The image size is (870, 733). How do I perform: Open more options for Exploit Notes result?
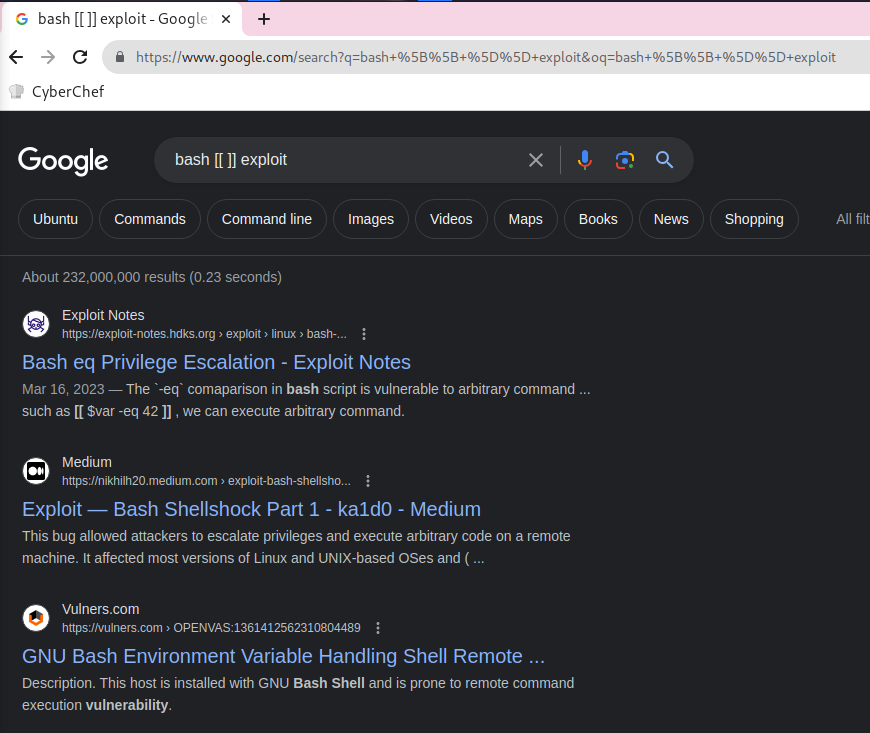click(x=364, y=334)
